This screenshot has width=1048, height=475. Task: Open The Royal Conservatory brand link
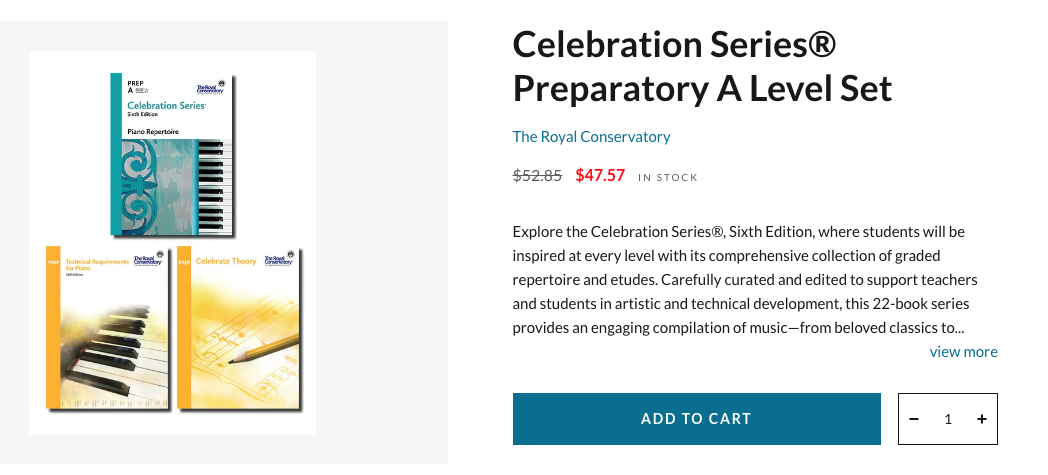591,136
